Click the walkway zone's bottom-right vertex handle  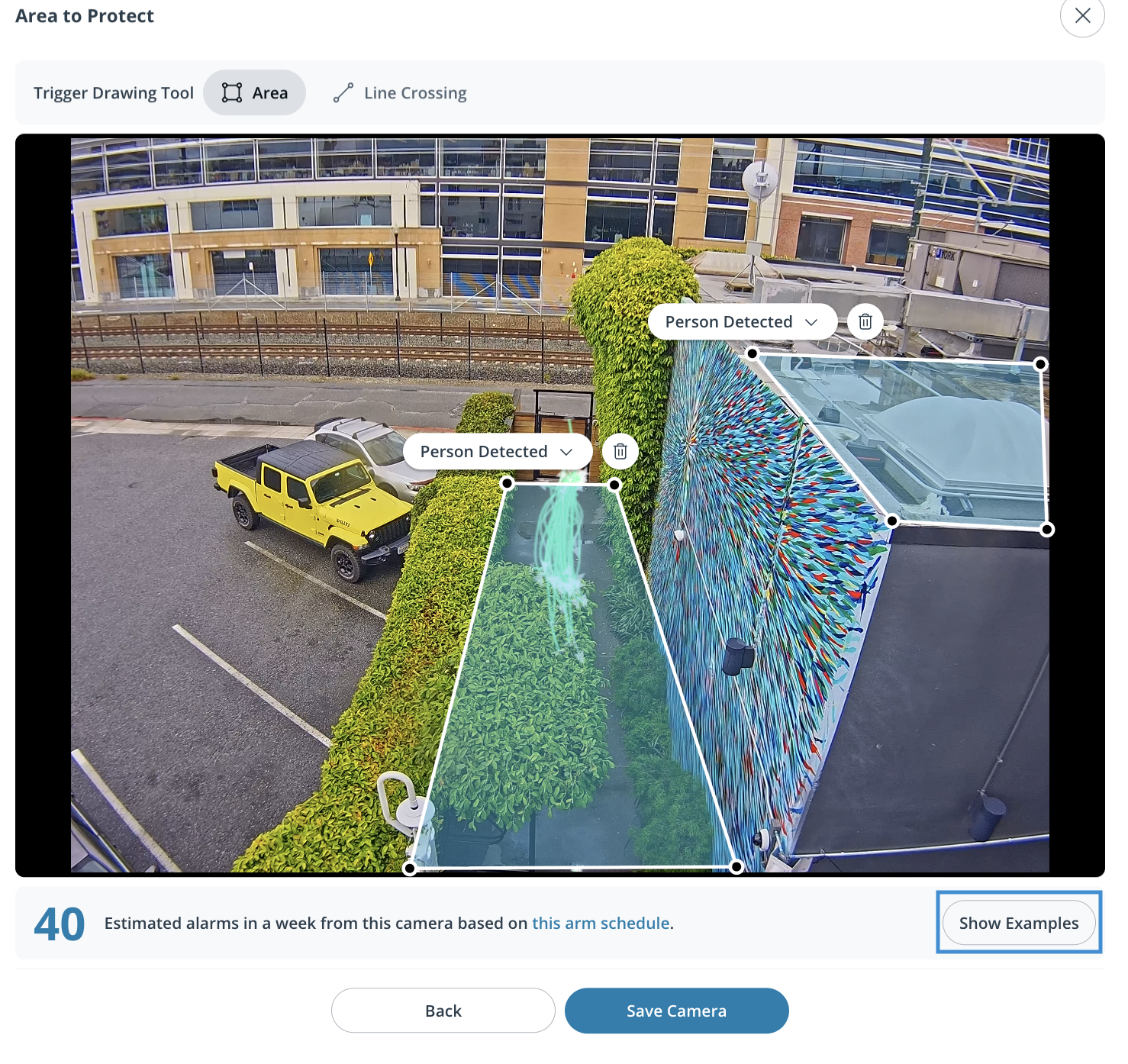(x=736, y=866)
